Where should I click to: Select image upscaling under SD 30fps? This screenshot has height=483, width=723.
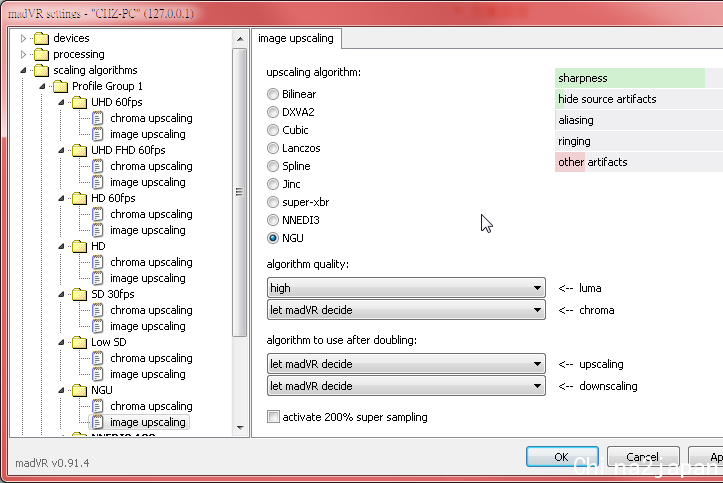pos(147,326)
